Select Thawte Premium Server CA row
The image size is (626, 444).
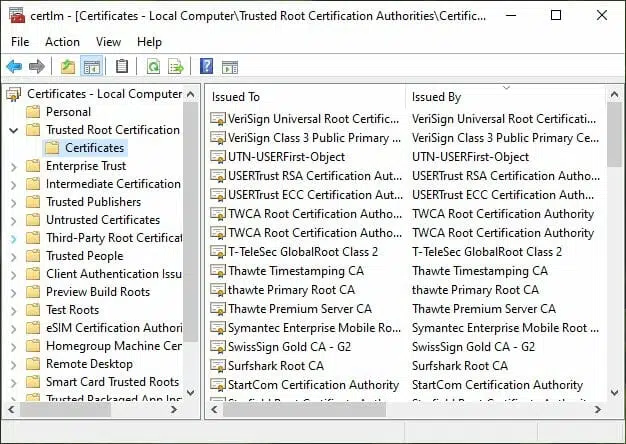[x=405, y=309]
